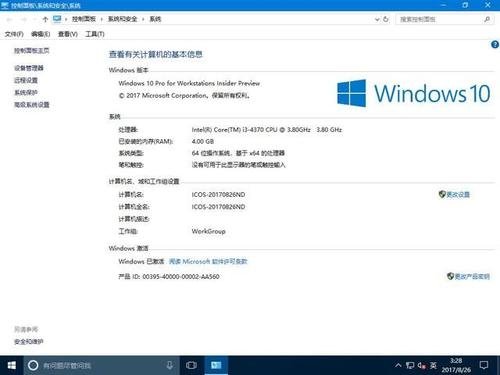Viewport: 500px width, 375px height.
Task: Click the computer icon in the address bar
Action: click(x=57, y=19)
